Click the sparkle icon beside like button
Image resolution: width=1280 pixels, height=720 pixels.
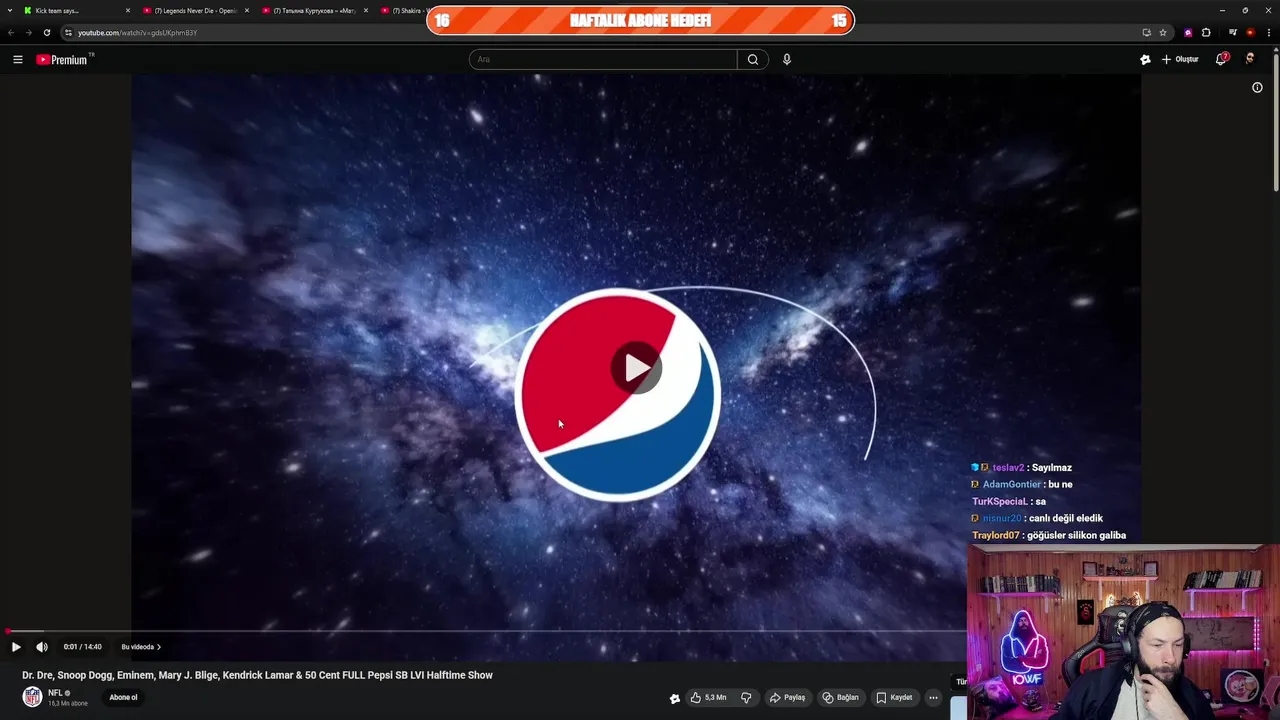675,698
